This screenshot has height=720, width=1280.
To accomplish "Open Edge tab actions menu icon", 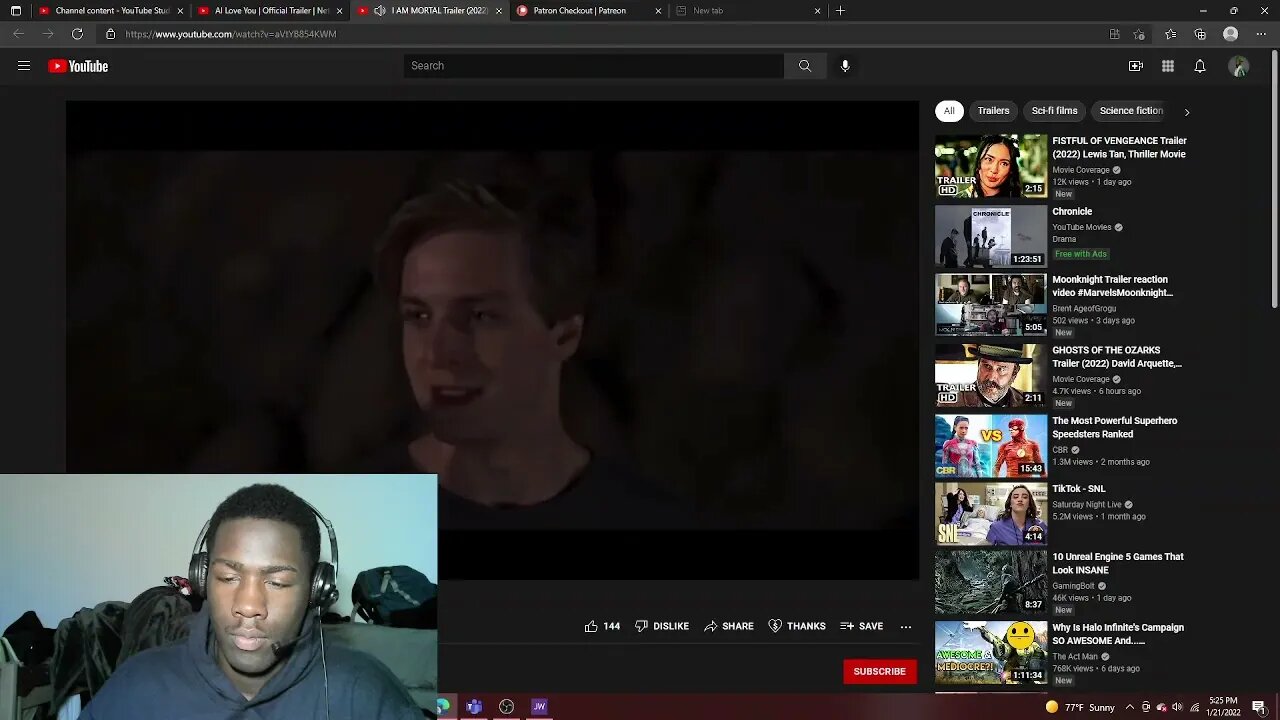I will click(15, 11).
